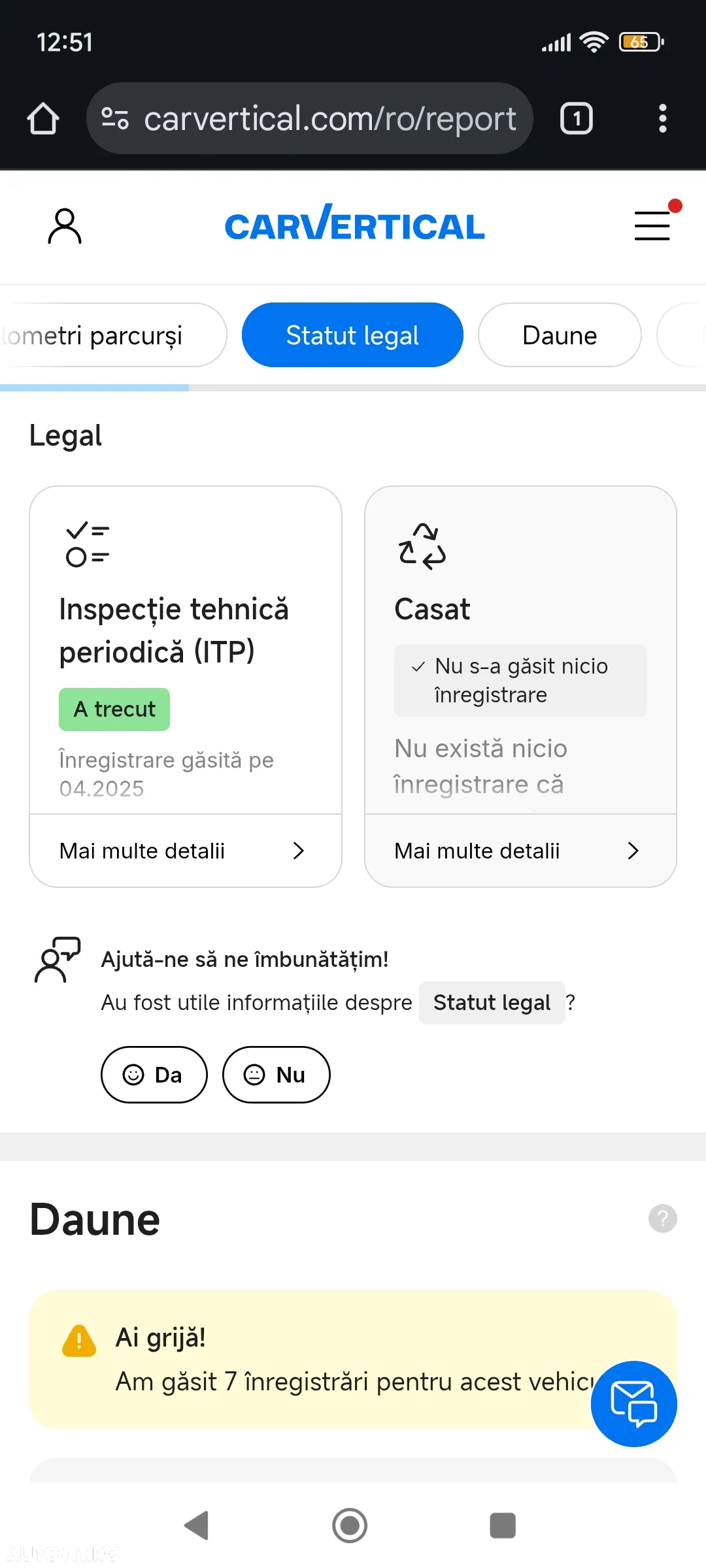
Task: Answer Nu to the feedback question
Action: click(277, 1075)
